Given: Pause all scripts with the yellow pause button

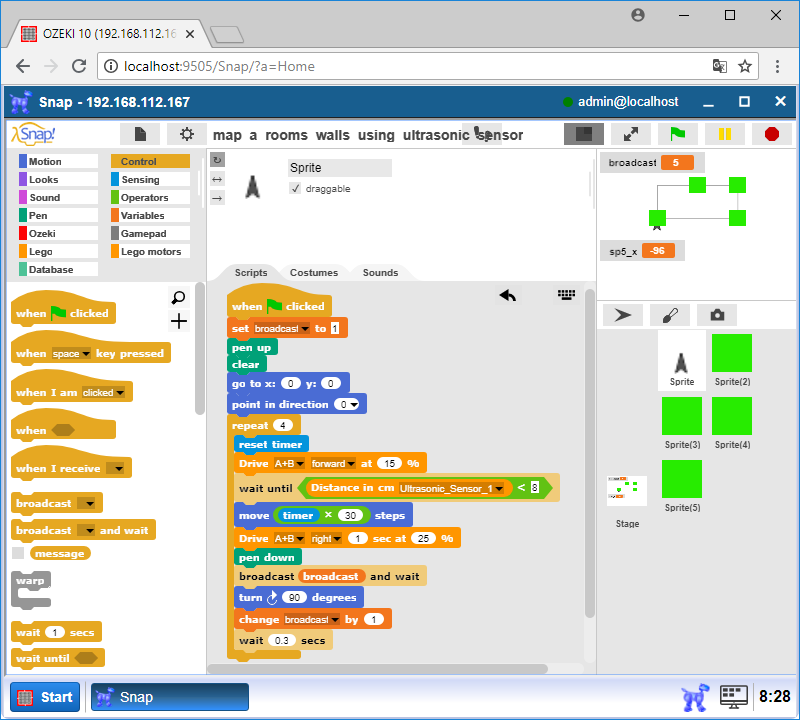Looking at the screenshot, I should coord(724,134).
